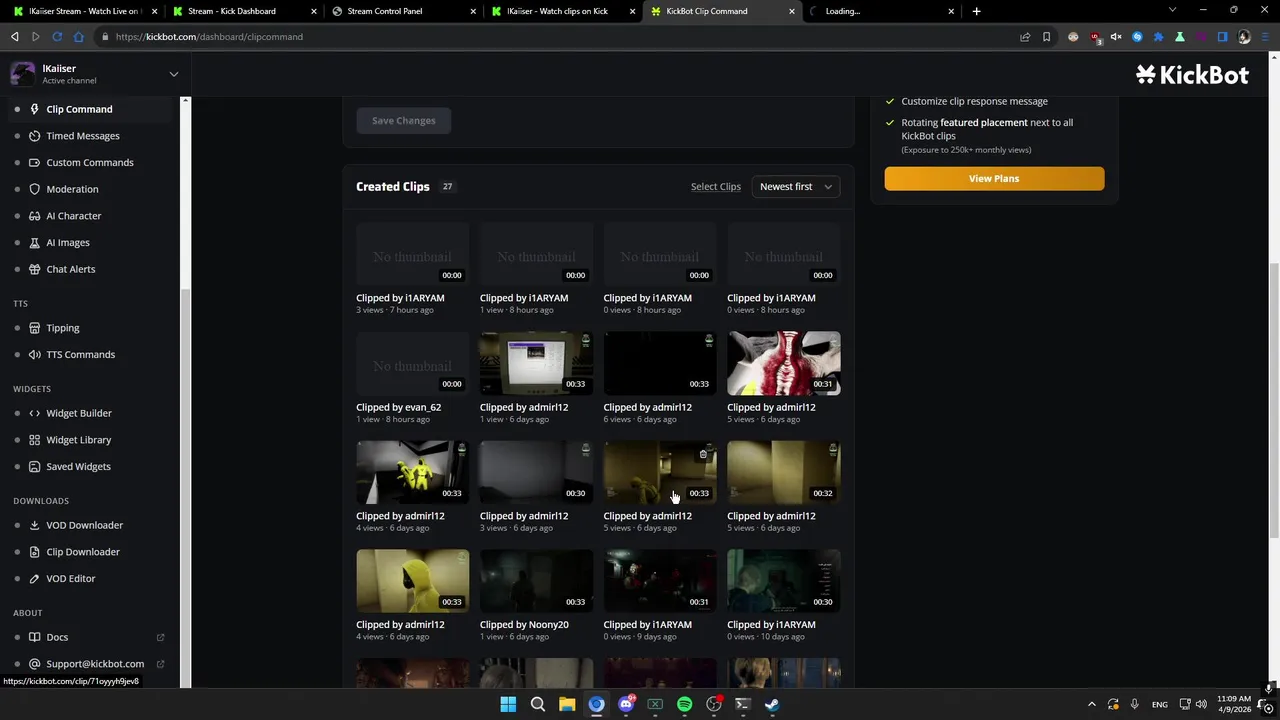Open the browser tab search chevron
The image size is (1280, 720).
(x=1172, y=11)
